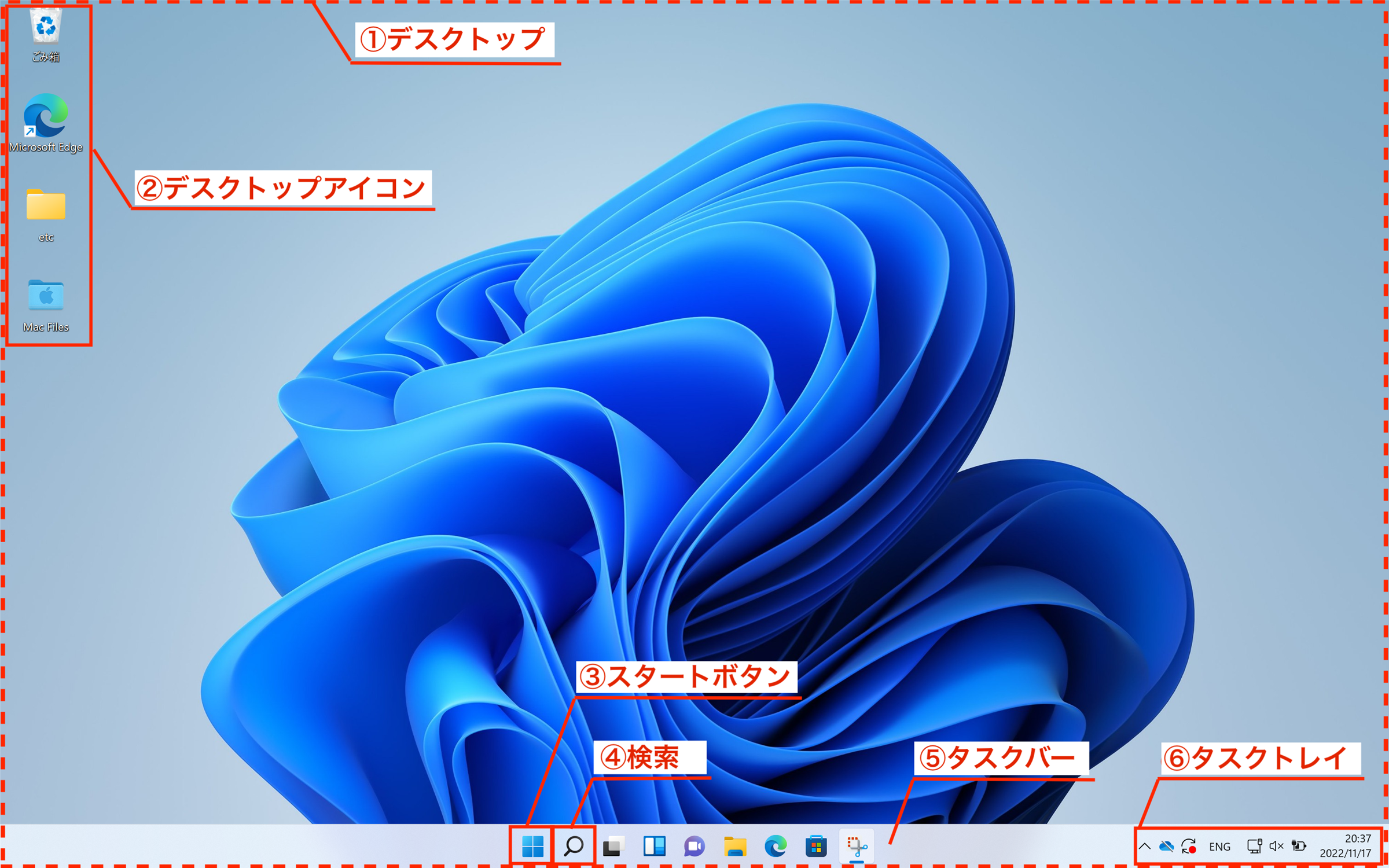Image resolution: width=1389 pixels, height=868 pixels.
Task: Open the clock showing 20:37 2022/11/17
Action: (1345, 846)
